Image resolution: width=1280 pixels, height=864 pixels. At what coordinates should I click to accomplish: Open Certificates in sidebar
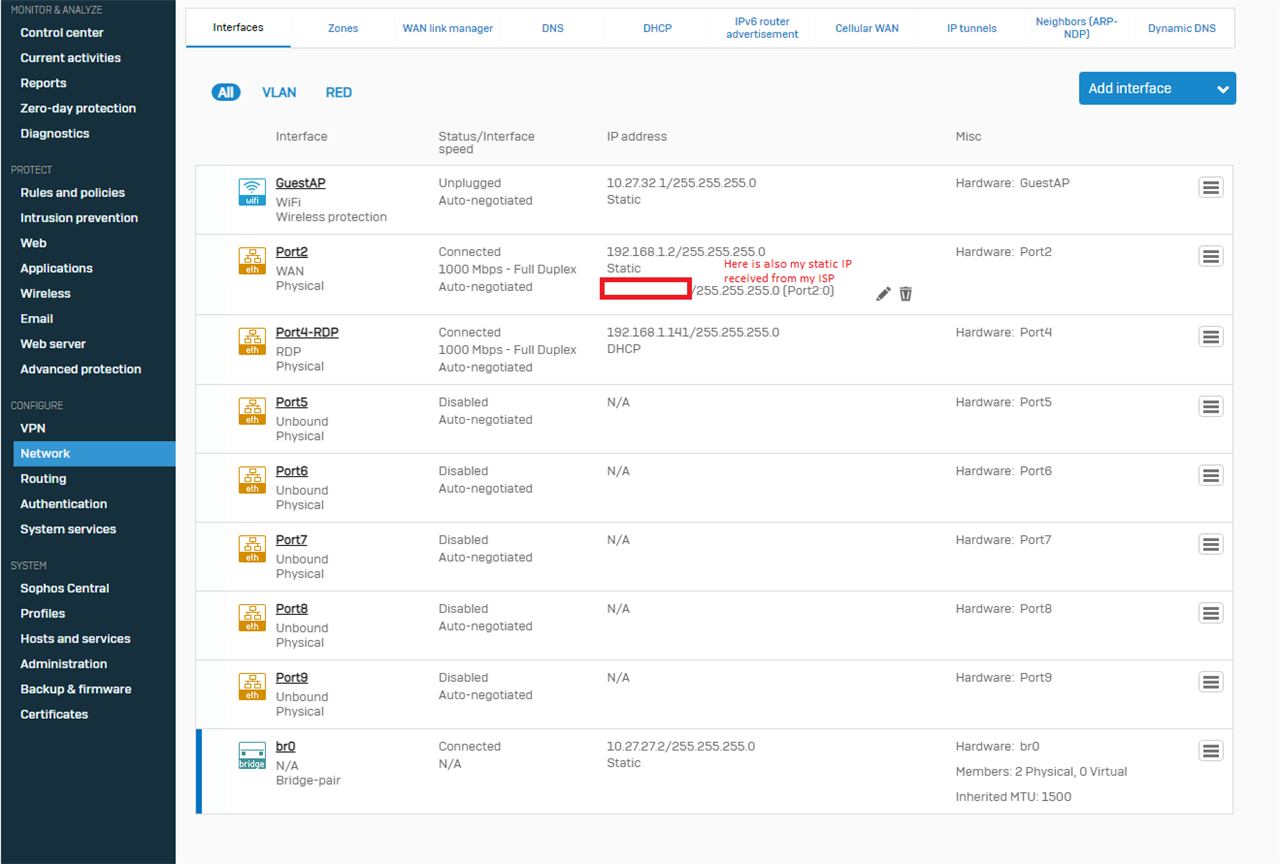(x=54, y=714)
